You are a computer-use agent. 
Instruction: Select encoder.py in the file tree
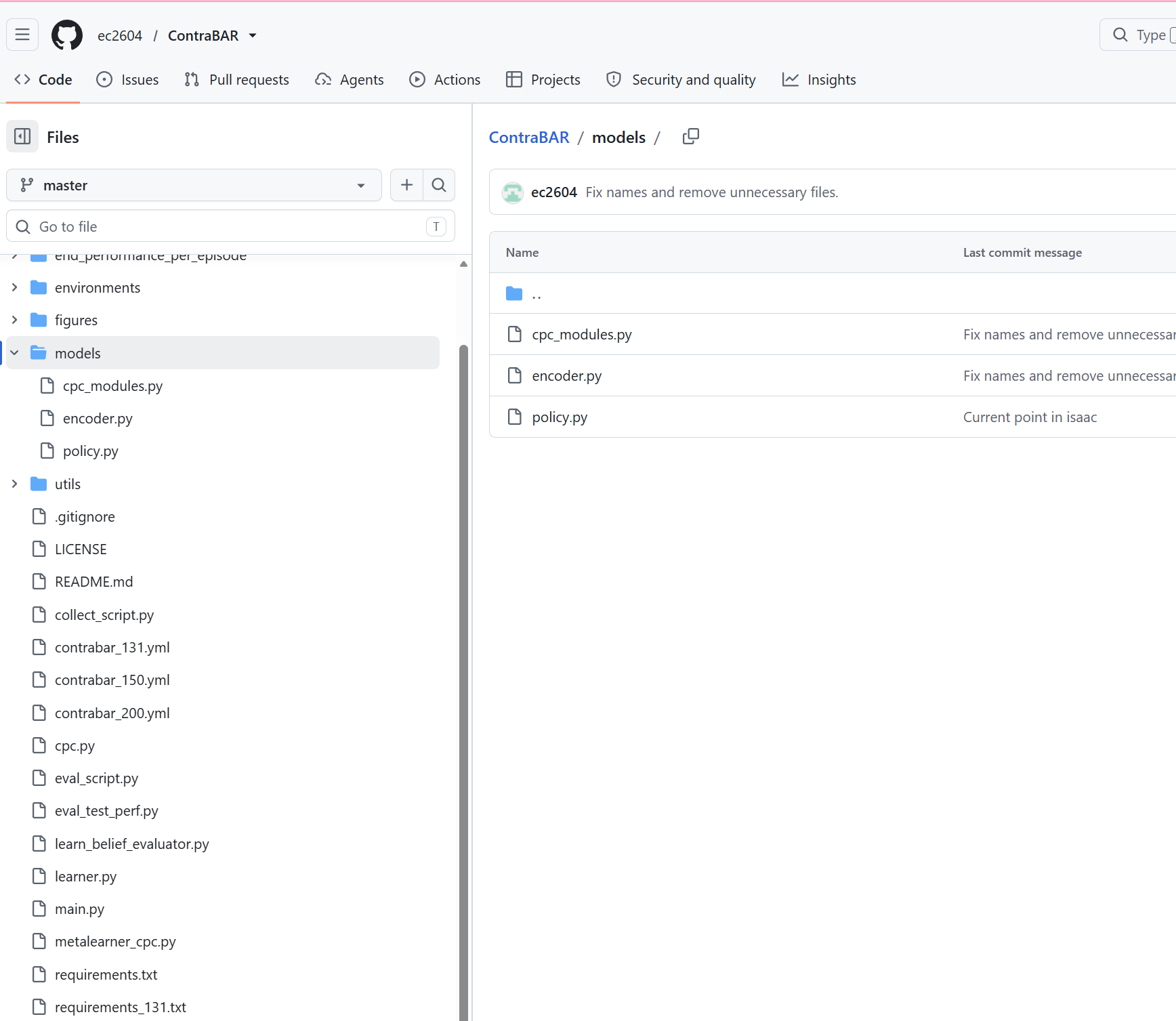pyautogui.click(x=98, y=418)
